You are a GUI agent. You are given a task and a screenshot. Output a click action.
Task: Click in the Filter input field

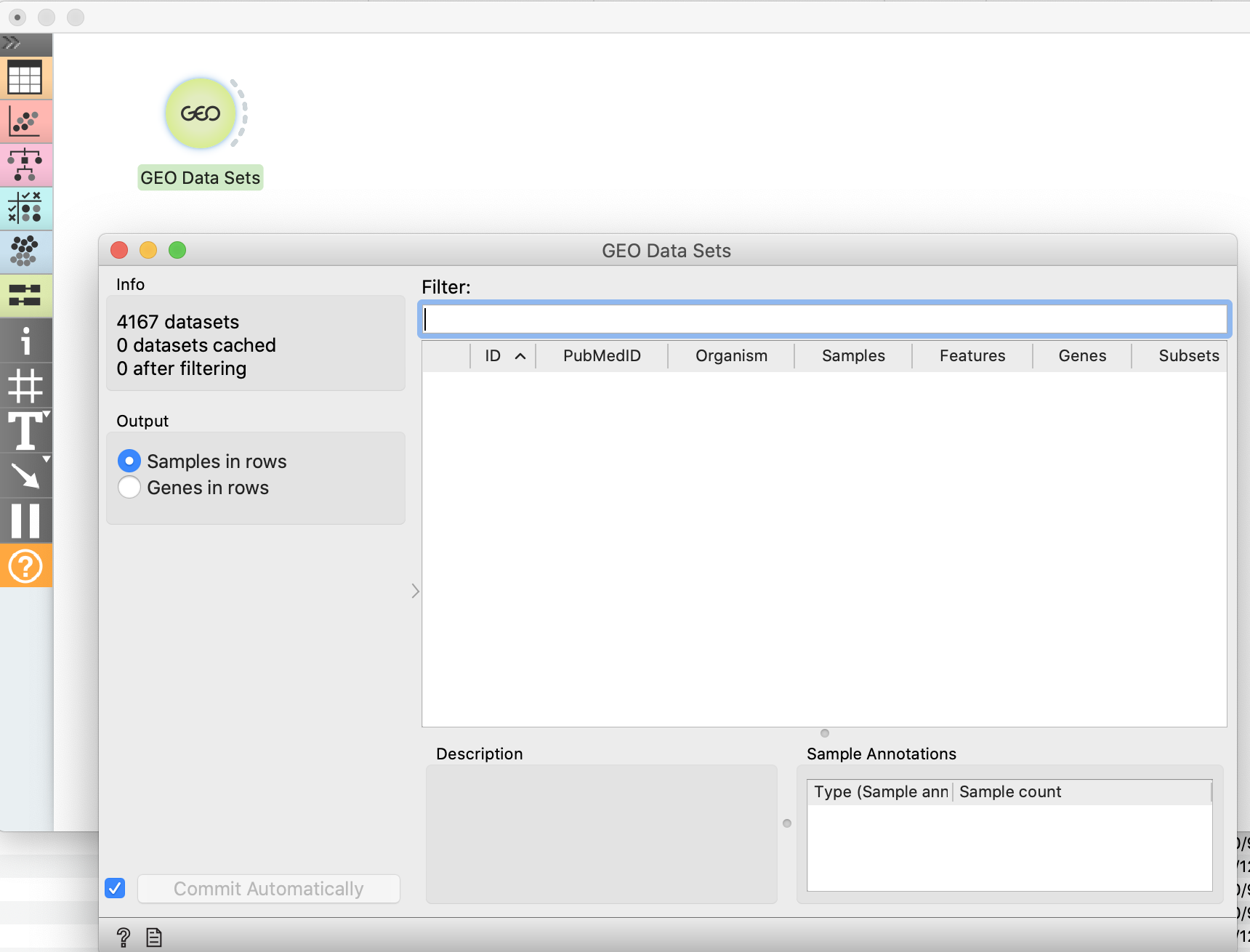click(825, 318)
